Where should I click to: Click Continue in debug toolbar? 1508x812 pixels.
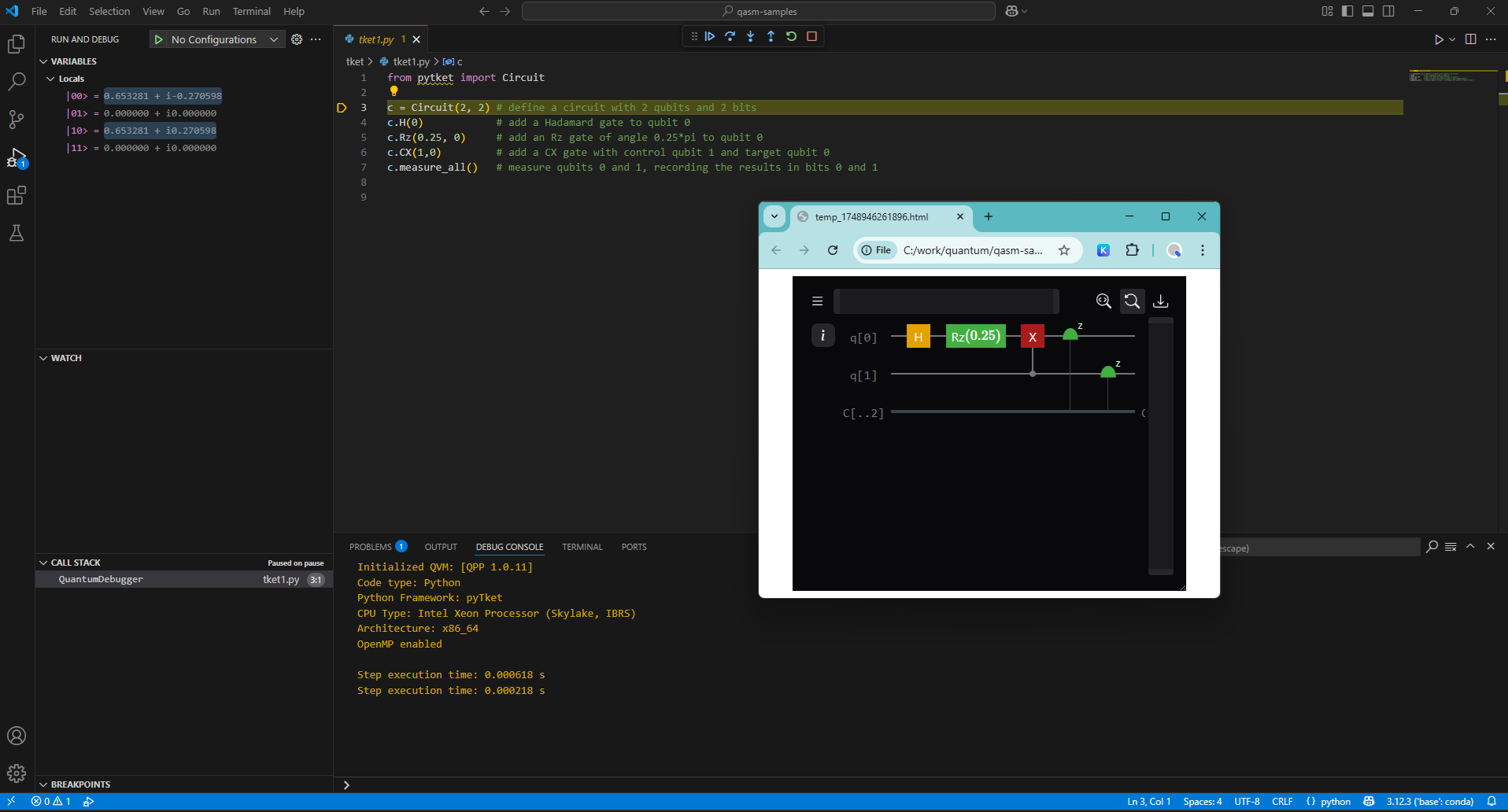tap(710, 36)
